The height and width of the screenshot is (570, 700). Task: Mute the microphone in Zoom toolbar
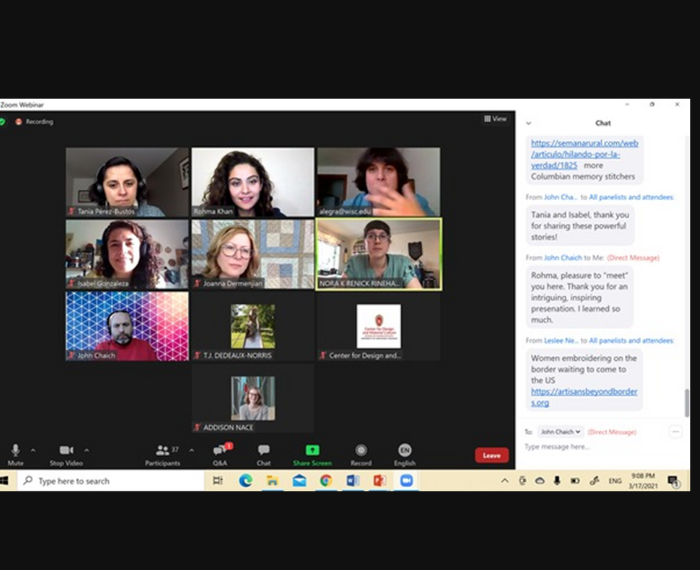pos(15,451)
